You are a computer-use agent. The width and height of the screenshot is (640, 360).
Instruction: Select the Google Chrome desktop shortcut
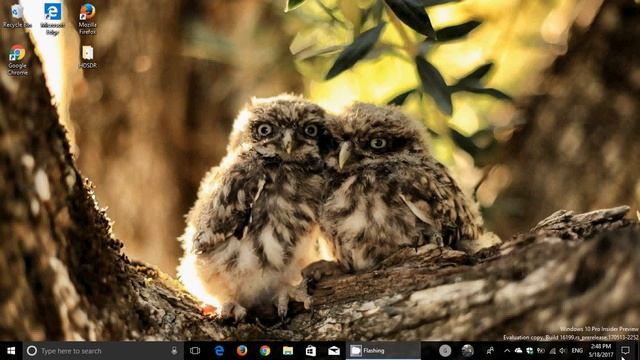pos(18,60)
